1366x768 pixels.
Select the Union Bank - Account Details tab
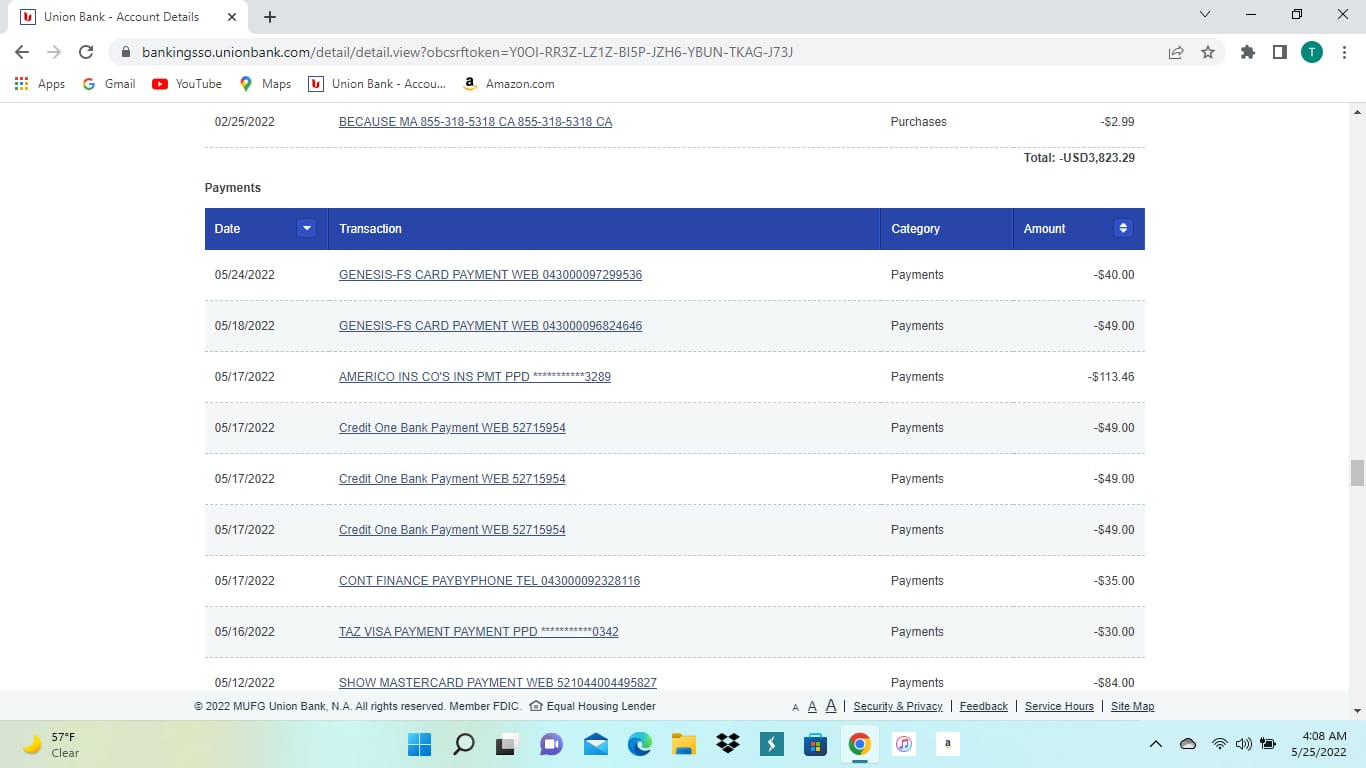[129, 17]
